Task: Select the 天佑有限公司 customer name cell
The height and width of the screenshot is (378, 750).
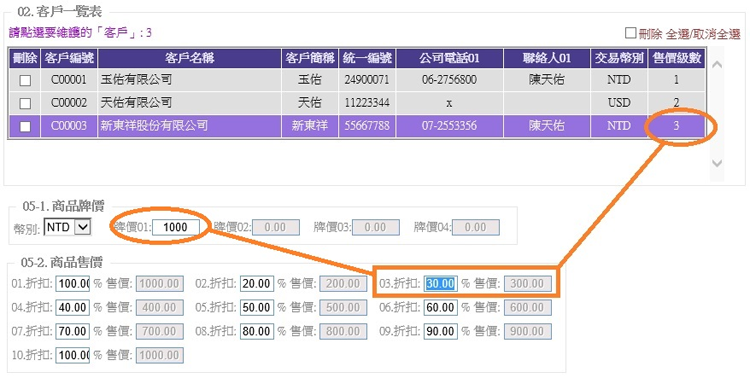Action: [x=189, y=103]
